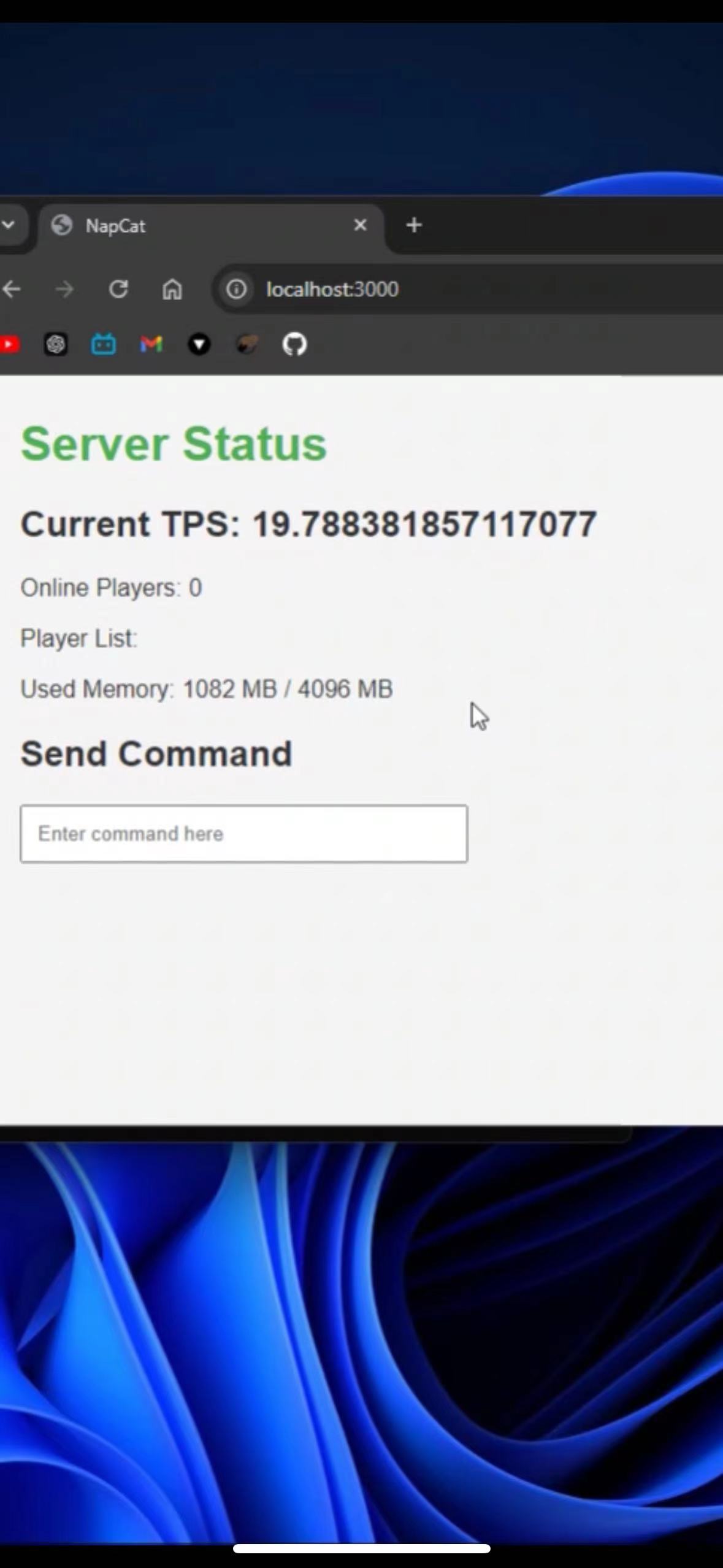Click the Enter command here field
Screen dimensions: 723x1568
coord(244,834)
